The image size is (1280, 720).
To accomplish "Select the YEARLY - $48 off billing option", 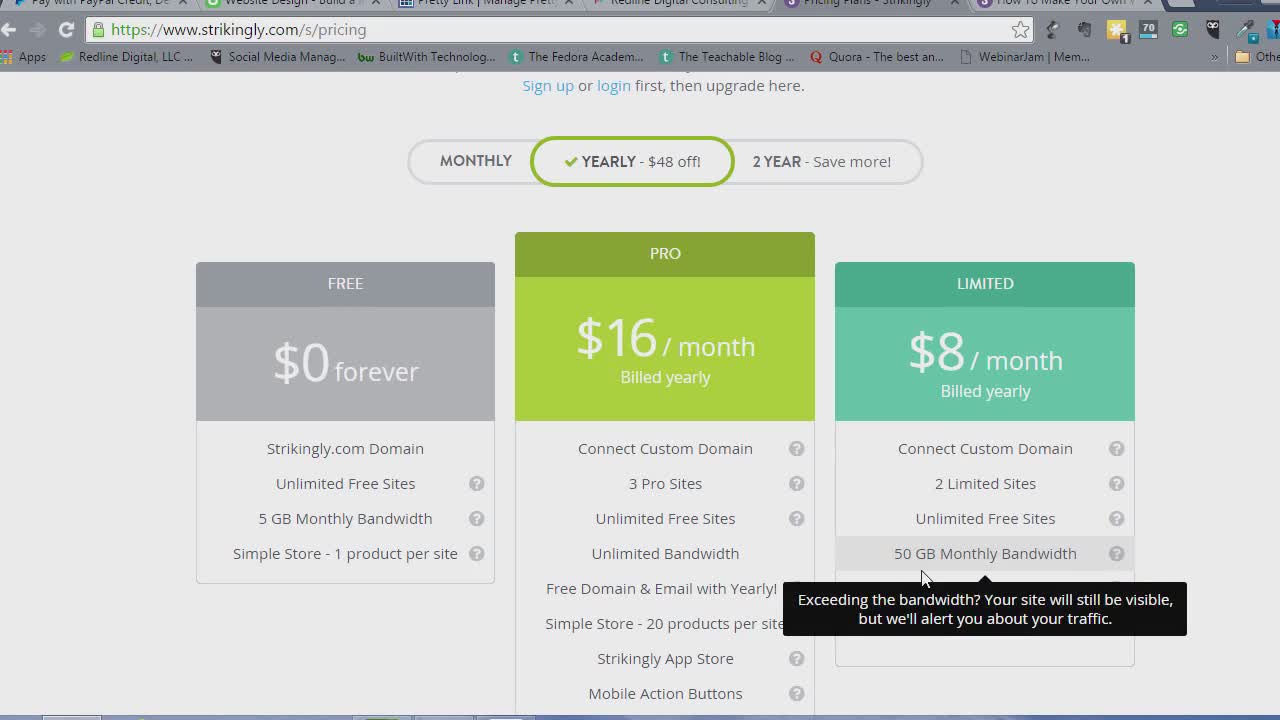I will [x=632, y=161].
